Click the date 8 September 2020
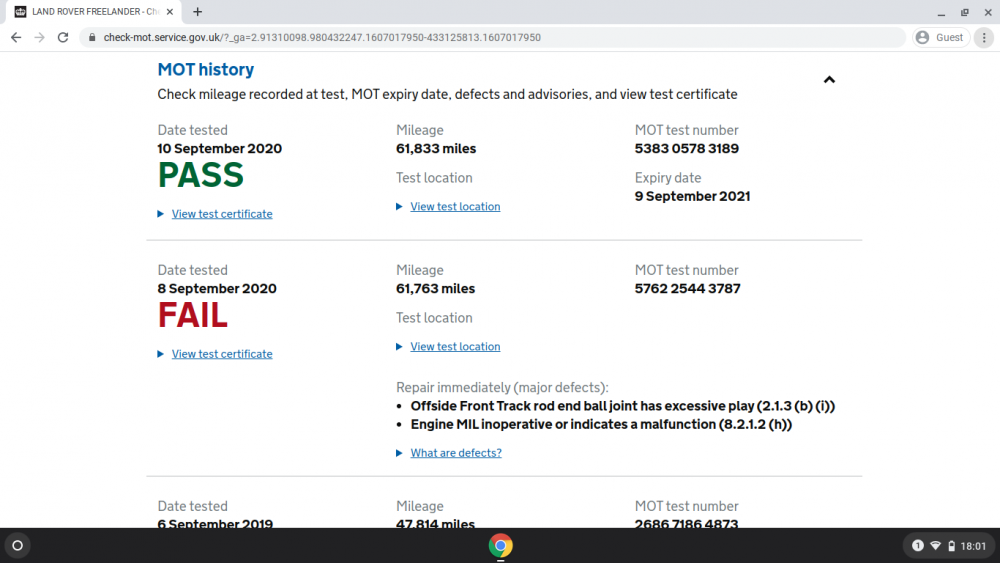 (x=217, y=289)
